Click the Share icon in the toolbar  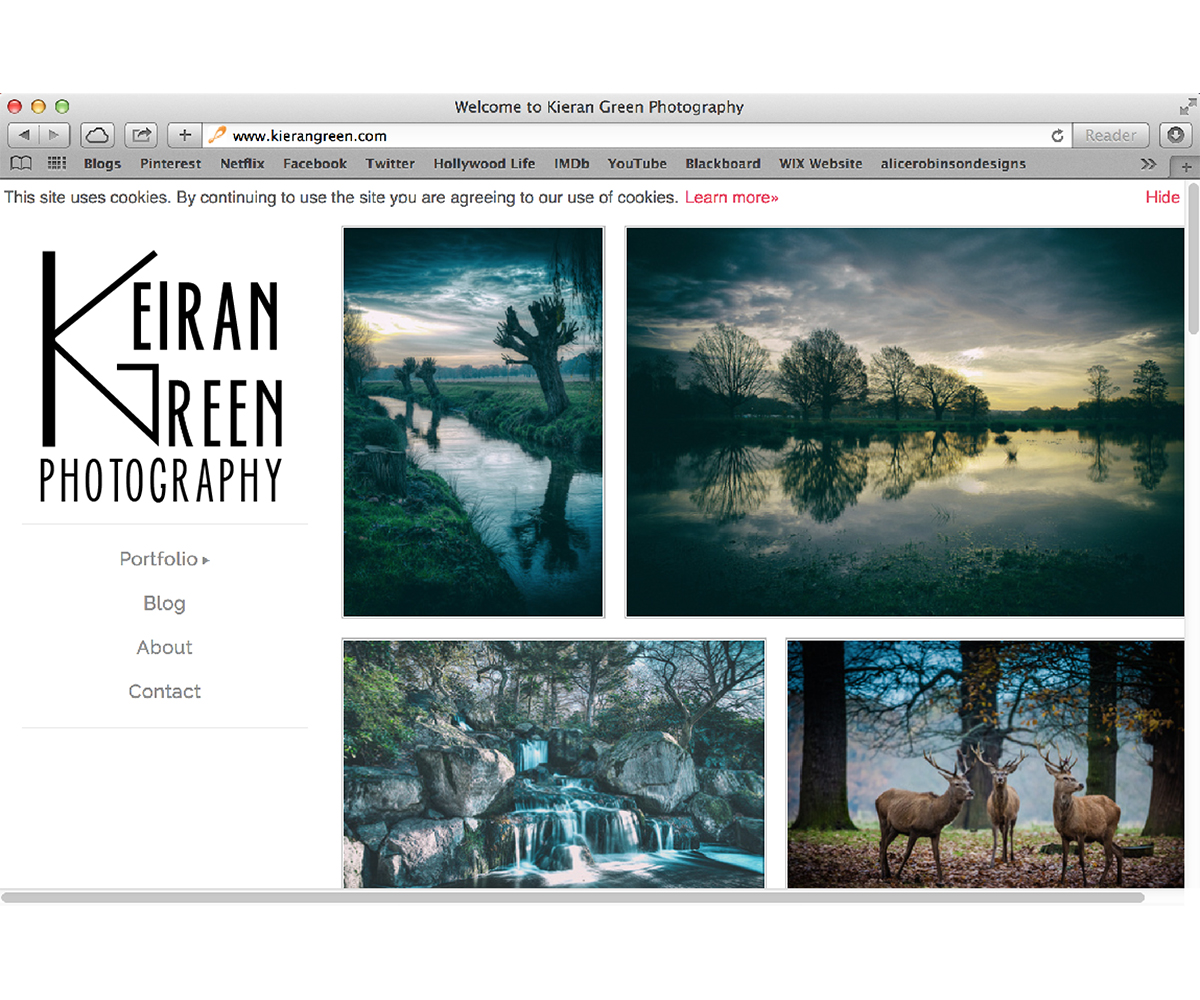[x=141, y=134]
